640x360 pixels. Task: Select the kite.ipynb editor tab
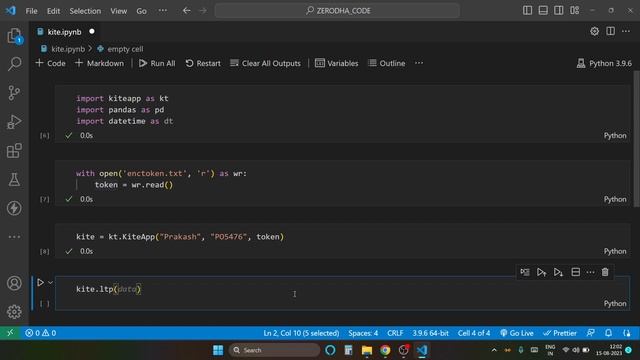point(64,32)
